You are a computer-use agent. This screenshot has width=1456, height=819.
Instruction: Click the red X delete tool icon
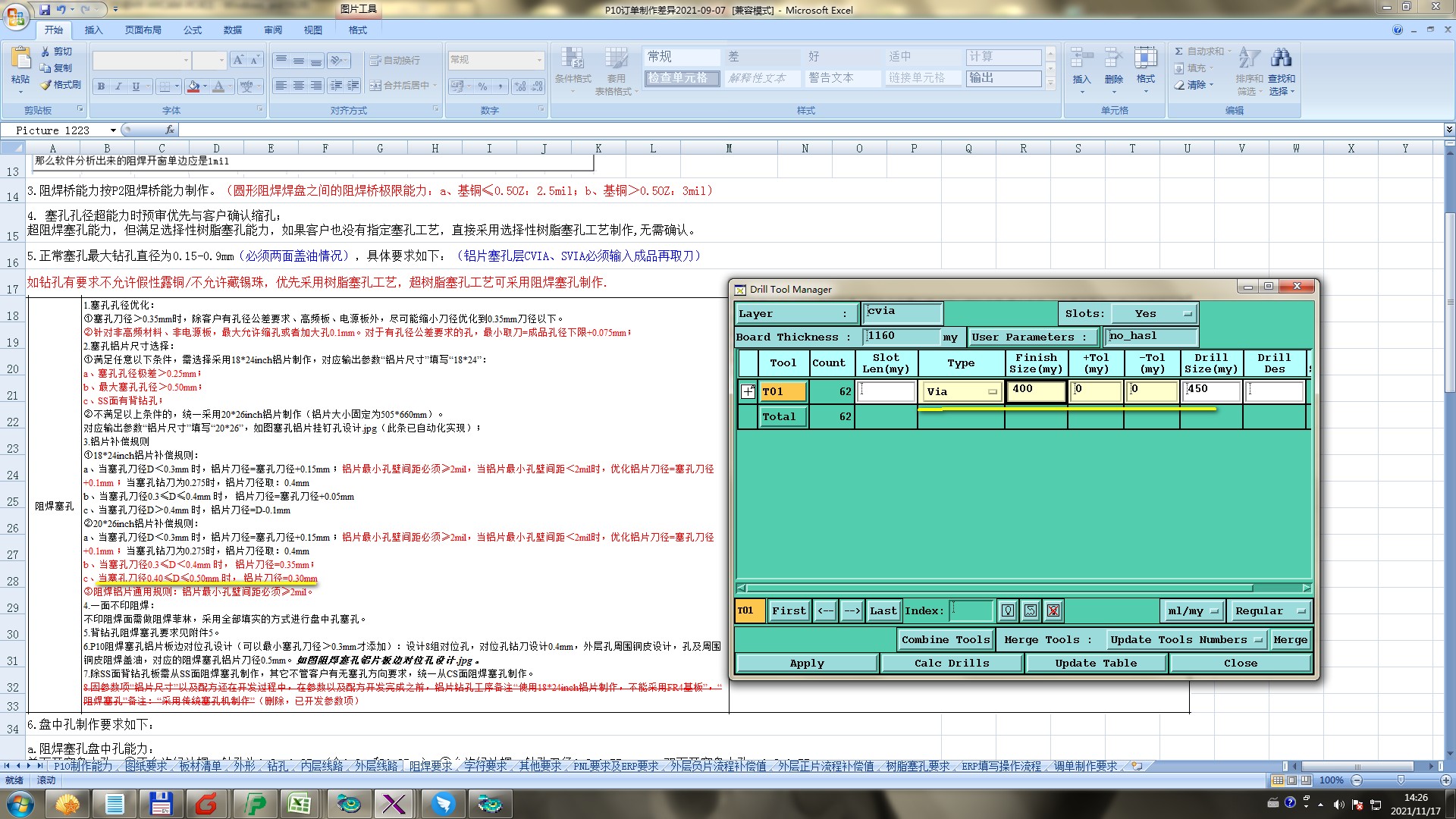coord(1053,610)
